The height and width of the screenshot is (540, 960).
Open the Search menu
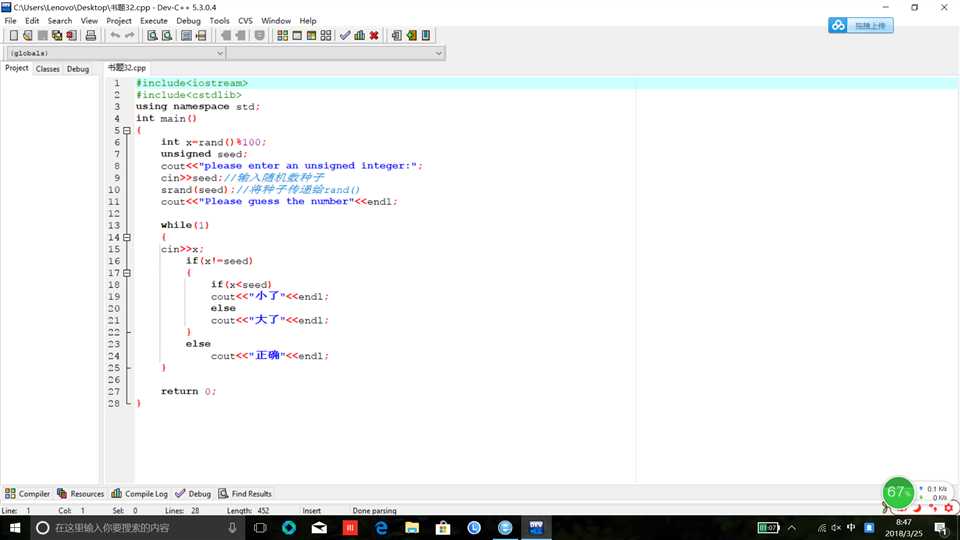click(x=60, y=21)
